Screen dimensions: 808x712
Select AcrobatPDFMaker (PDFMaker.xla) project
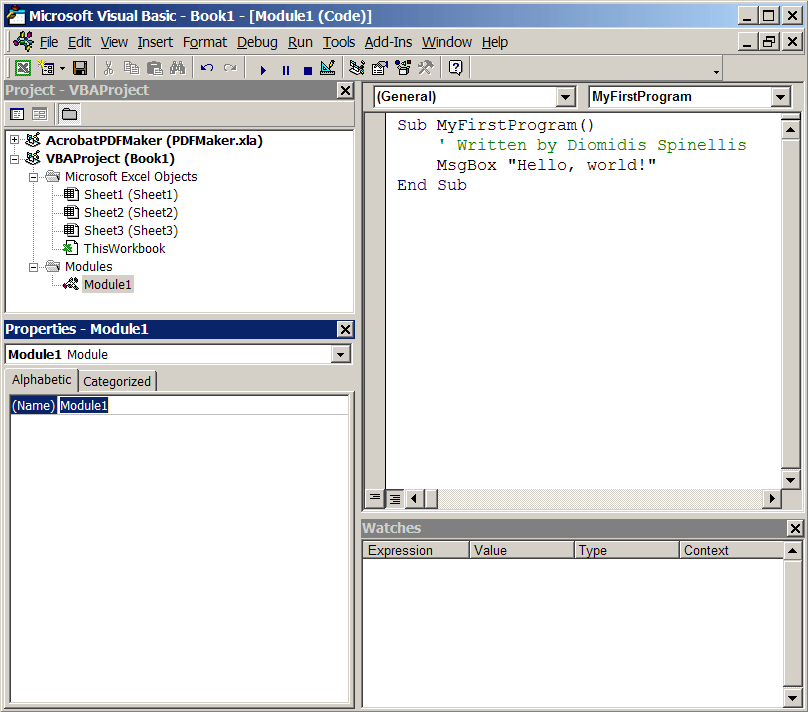(154, 140)
